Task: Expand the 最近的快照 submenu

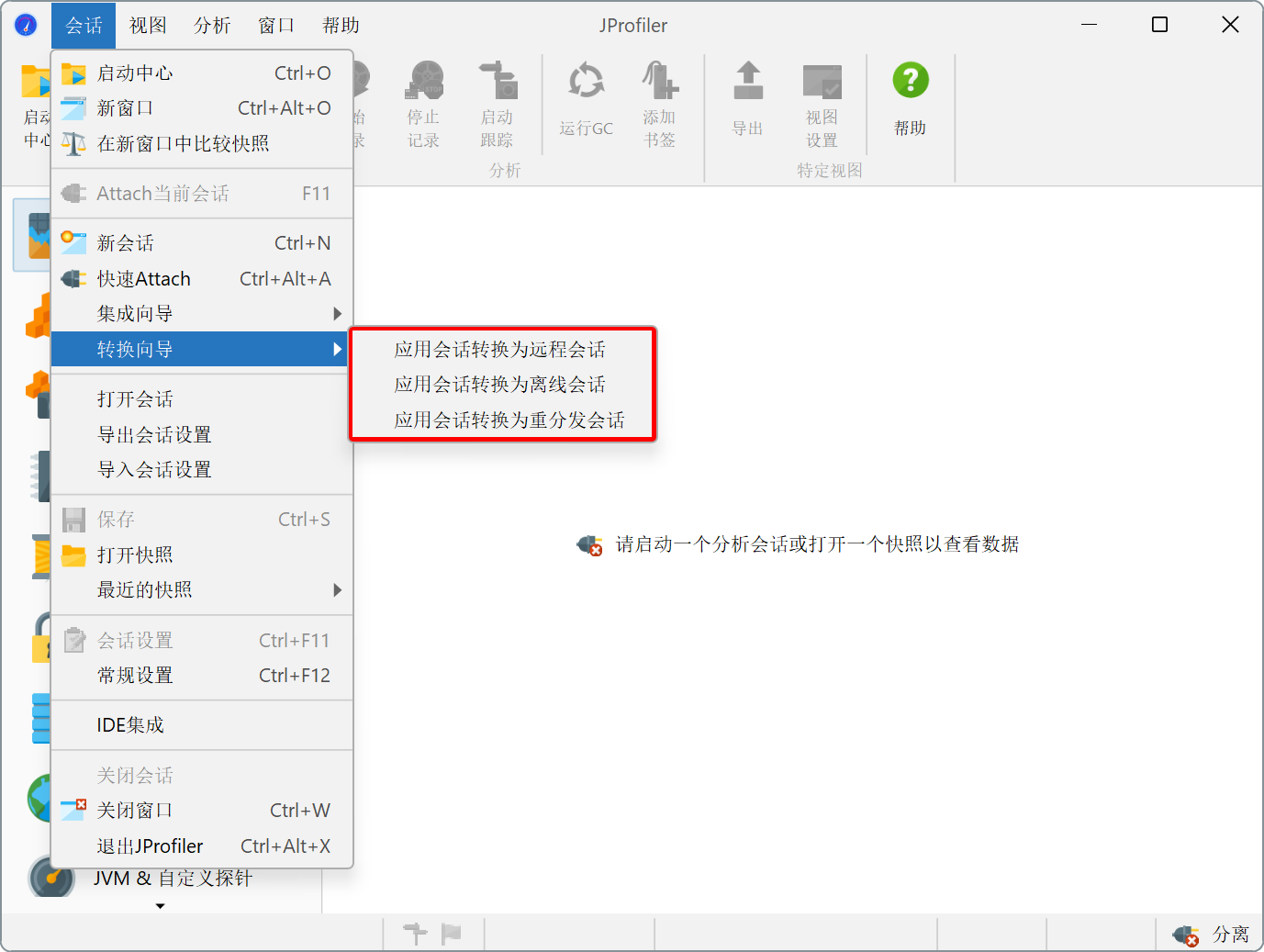Action: tap(202, 590)
